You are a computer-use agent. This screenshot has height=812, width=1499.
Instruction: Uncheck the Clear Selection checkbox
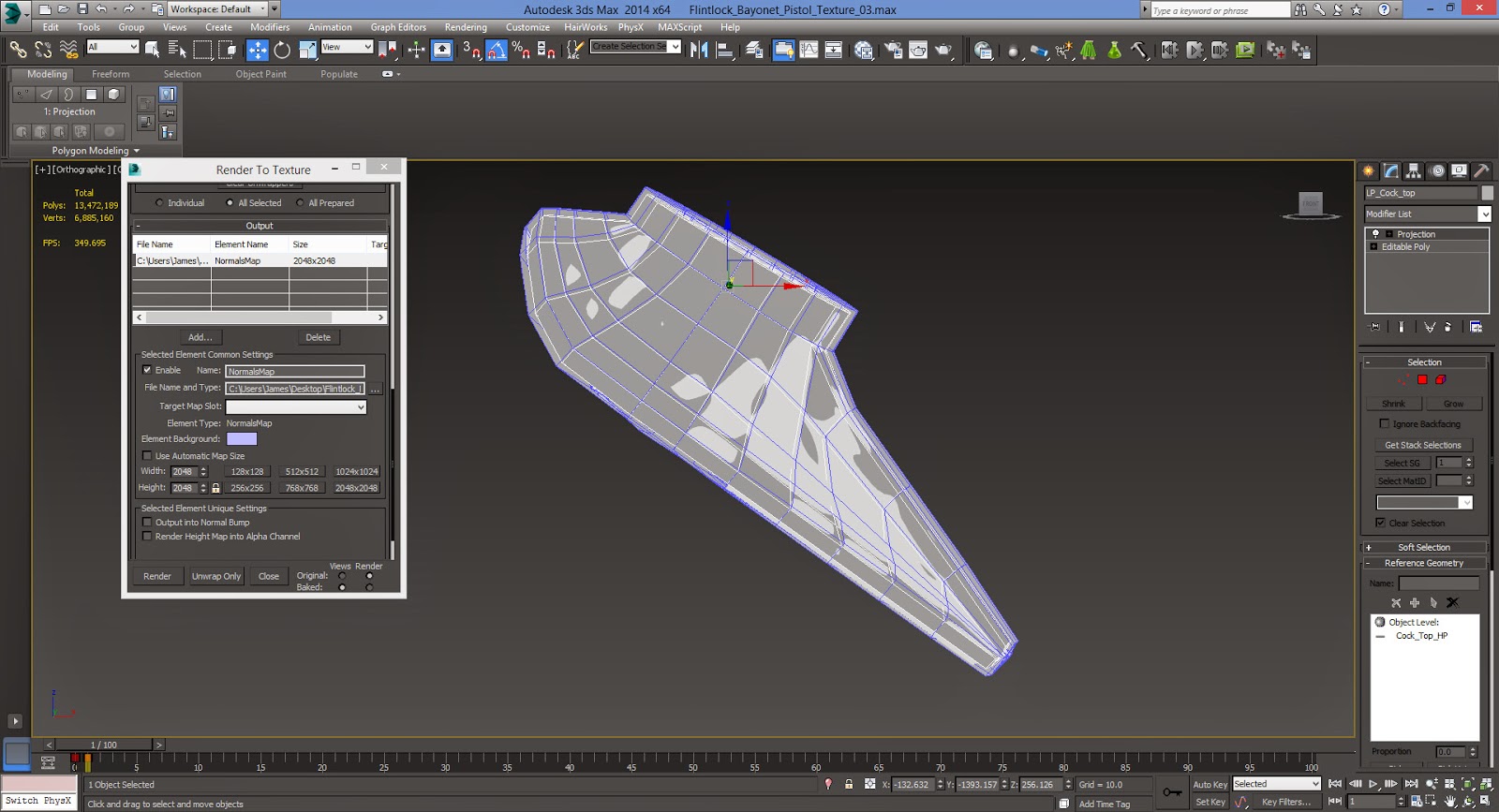tap(1380, 523)
